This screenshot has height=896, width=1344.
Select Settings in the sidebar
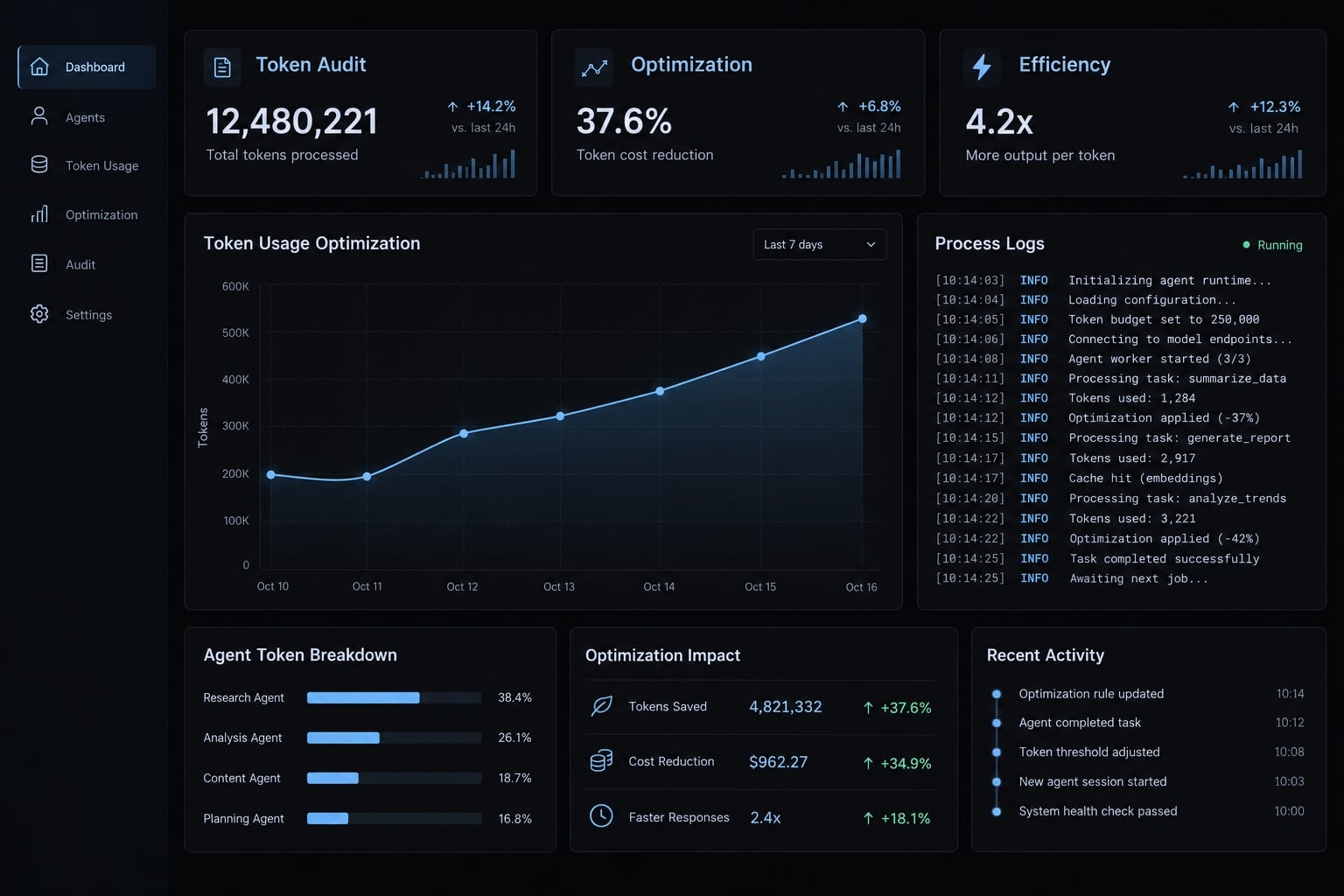(x=88, y=315)
